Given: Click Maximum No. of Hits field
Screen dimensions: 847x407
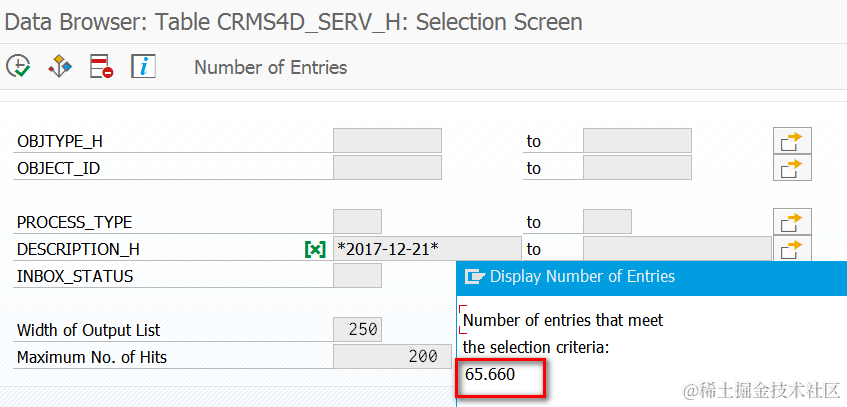Looking at the screenshot, I should 392,357.
